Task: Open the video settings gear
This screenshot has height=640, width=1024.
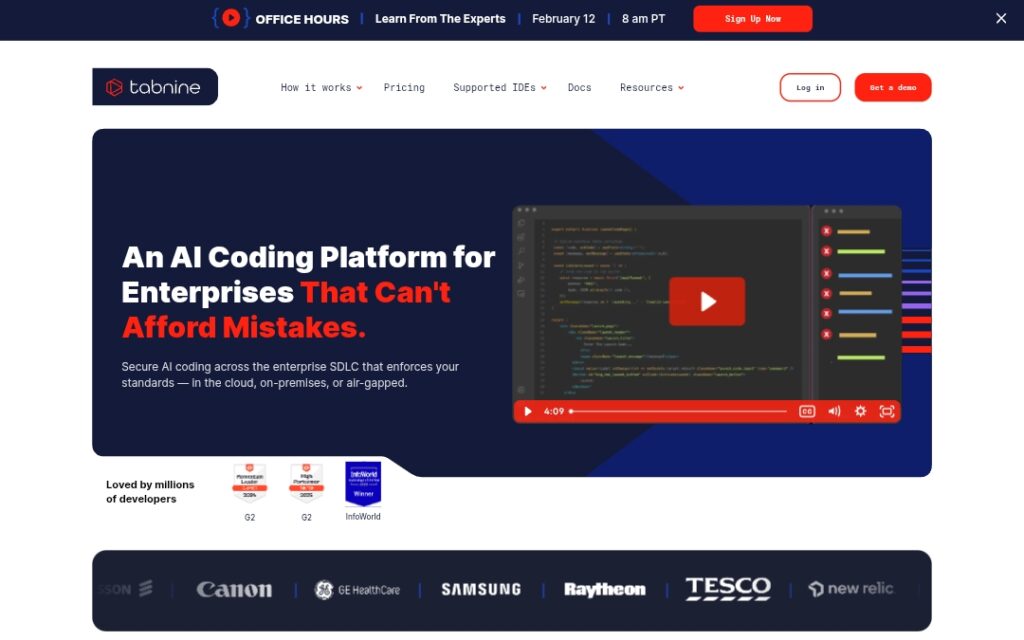Action: (x=860, y=411)
